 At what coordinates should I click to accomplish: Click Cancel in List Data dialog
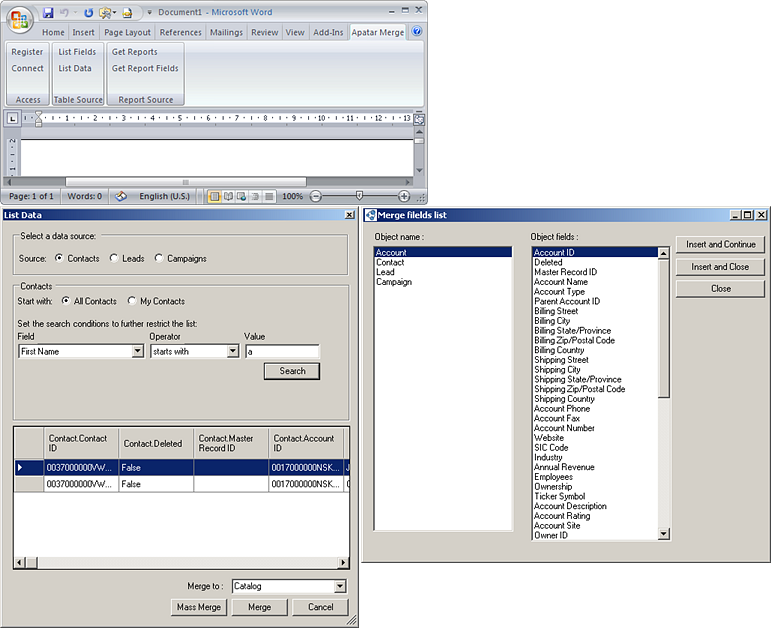320,607
